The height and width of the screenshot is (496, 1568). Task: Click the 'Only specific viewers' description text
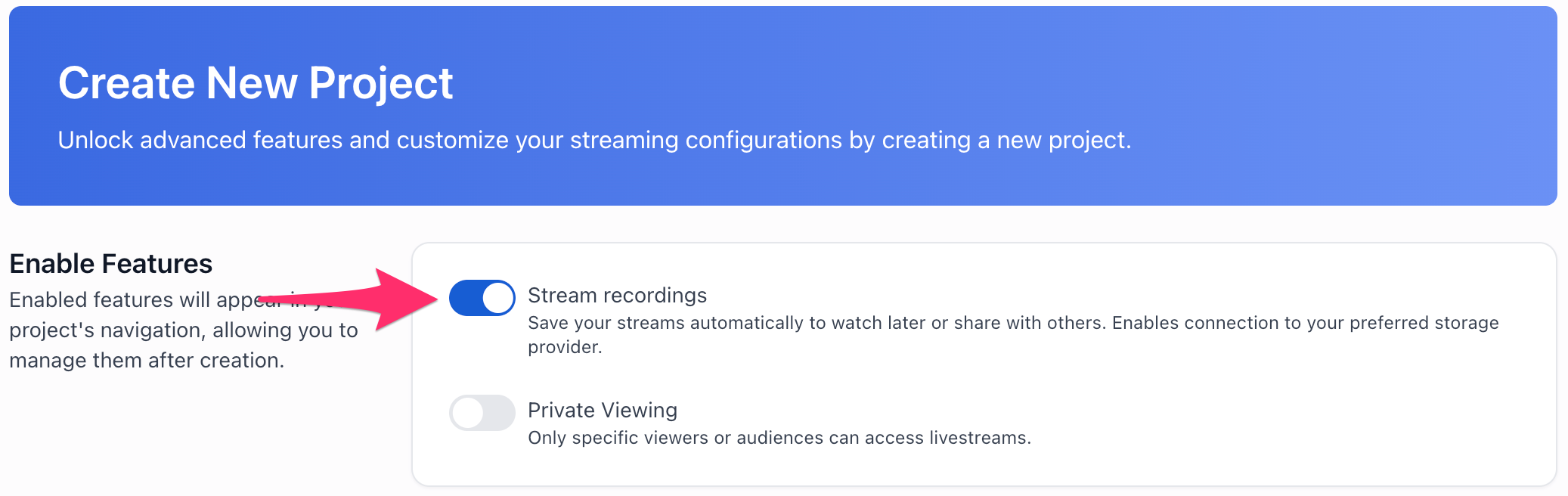[779, 439]
